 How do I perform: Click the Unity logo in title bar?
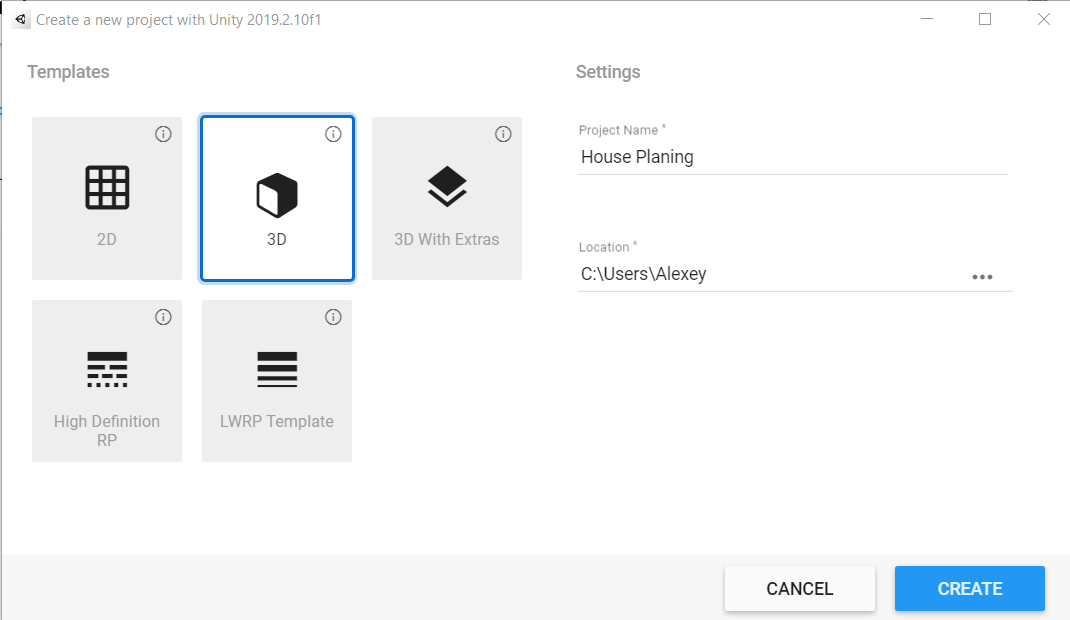[21, 19]
